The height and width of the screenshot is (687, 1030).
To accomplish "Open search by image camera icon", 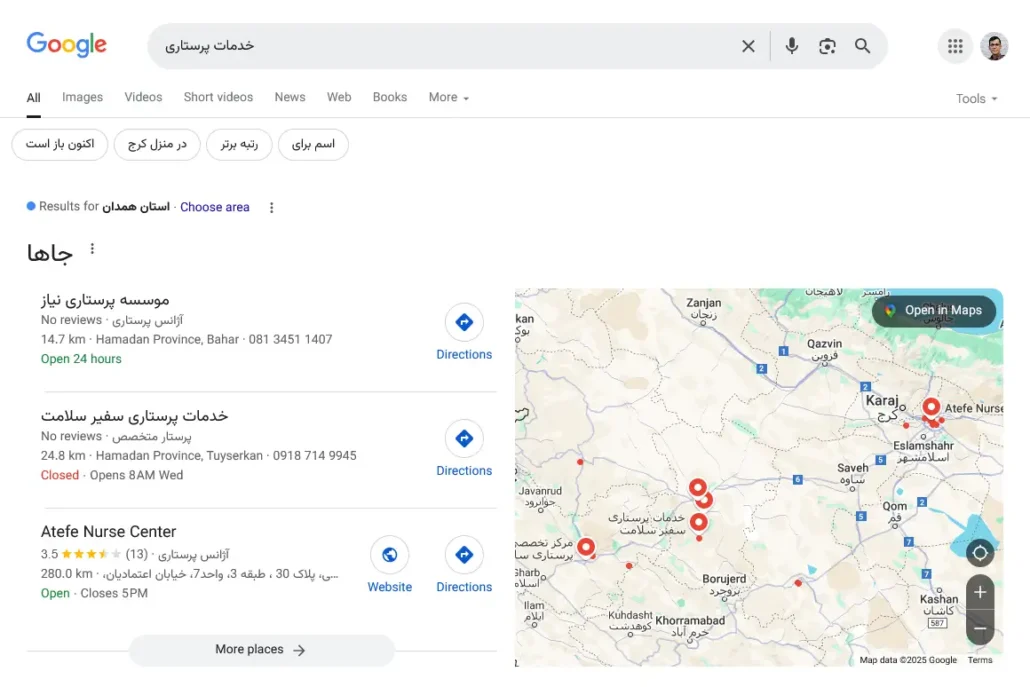I will tap(827, 46).
